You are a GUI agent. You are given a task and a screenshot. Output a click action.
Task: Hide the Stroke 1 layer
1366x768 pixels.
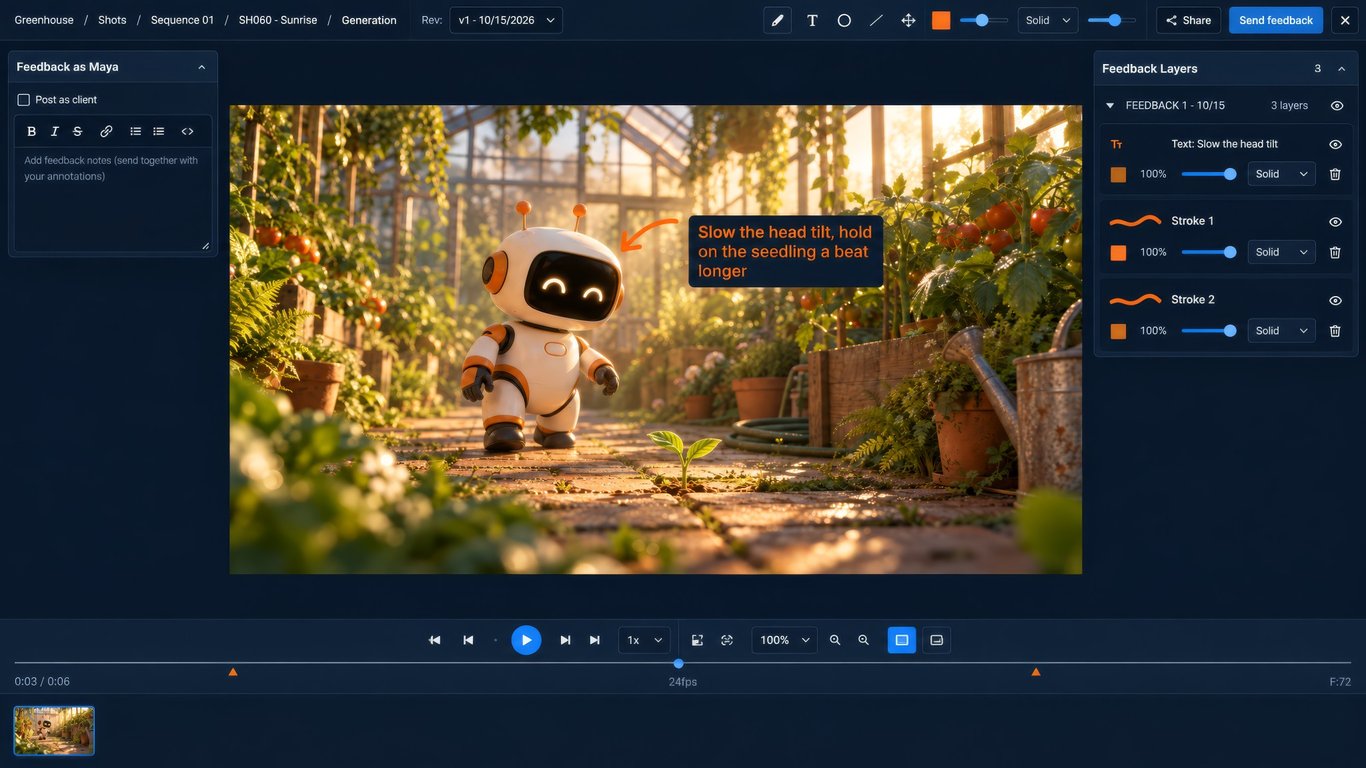pyautogui.click(x=1335, y=222)
